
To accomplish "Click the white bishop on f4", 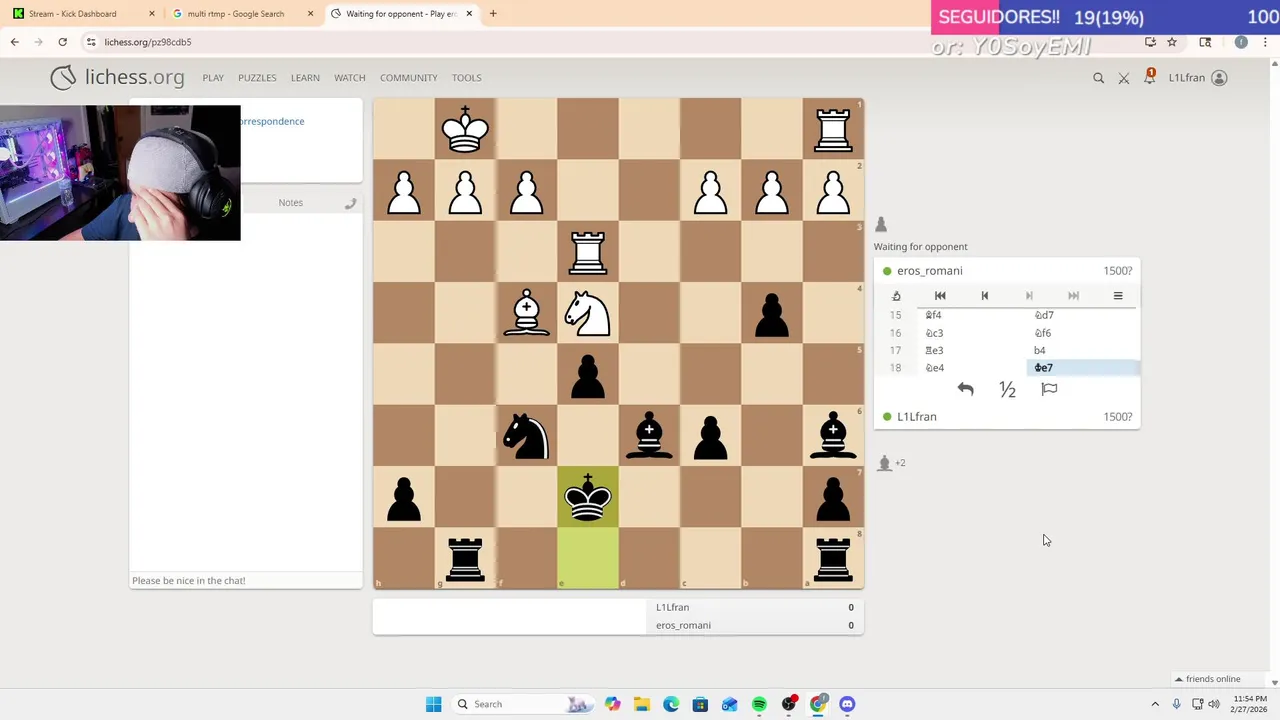I will [x=527, y=313].
